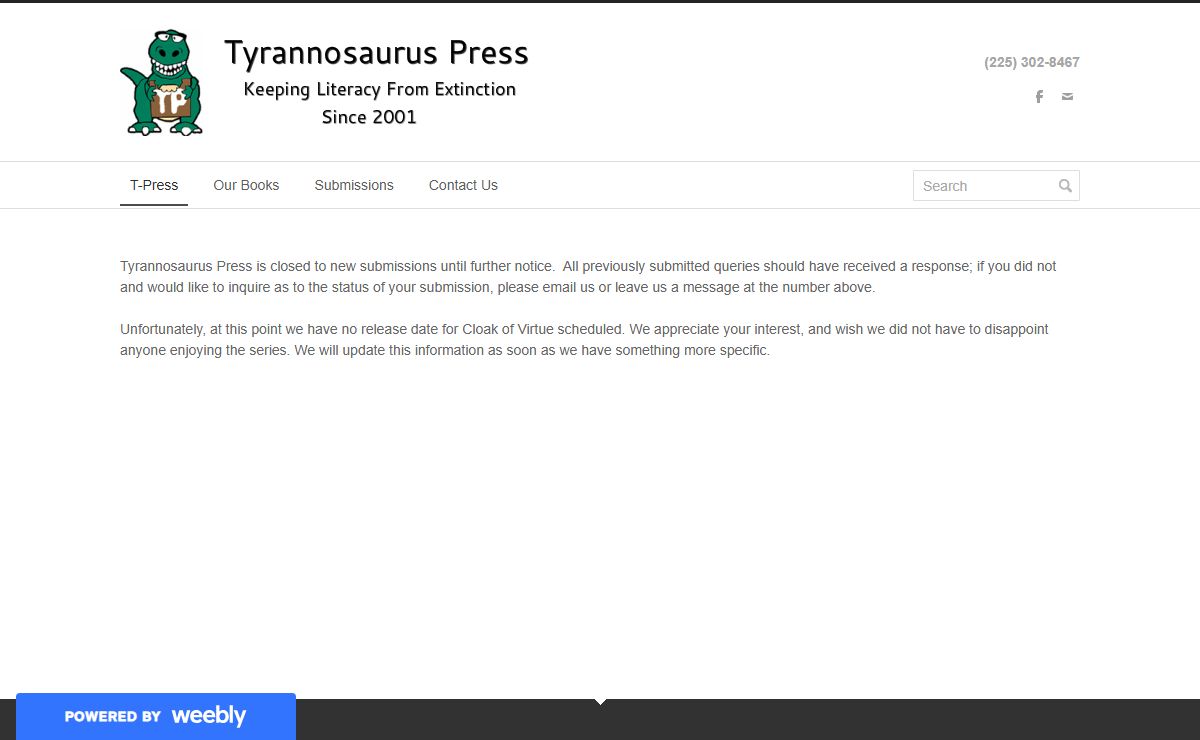Focus the Search input field
This screenshot has height=740, width=1200.
coord(985,186)
